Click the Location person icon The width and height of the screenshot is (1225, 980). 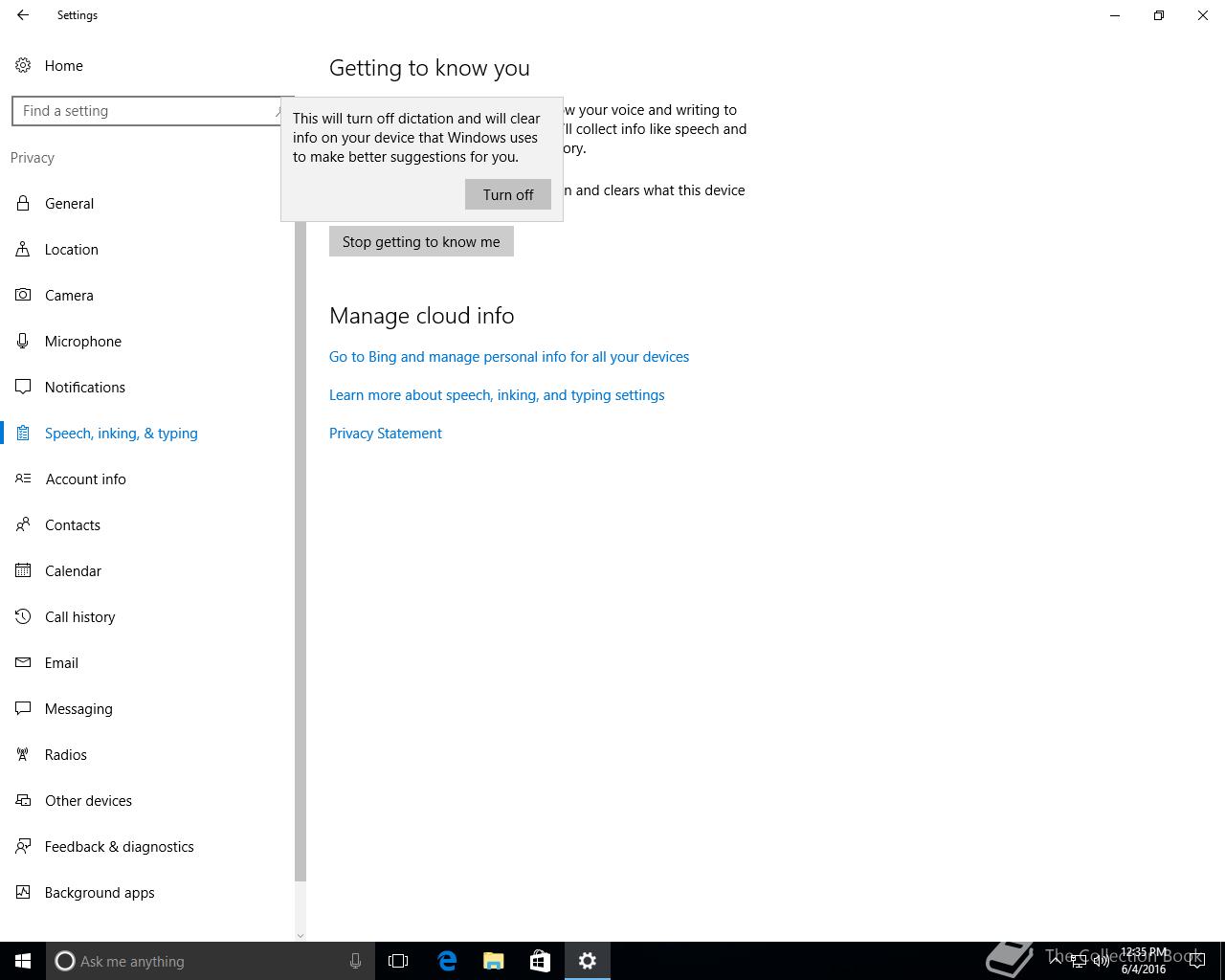(23, 249)
